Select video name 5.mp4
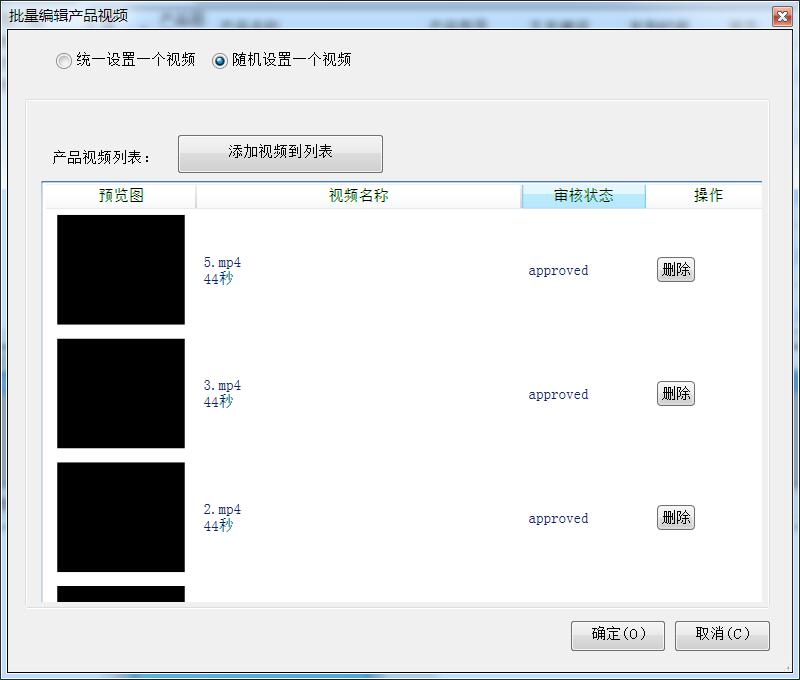 (222, 262)
